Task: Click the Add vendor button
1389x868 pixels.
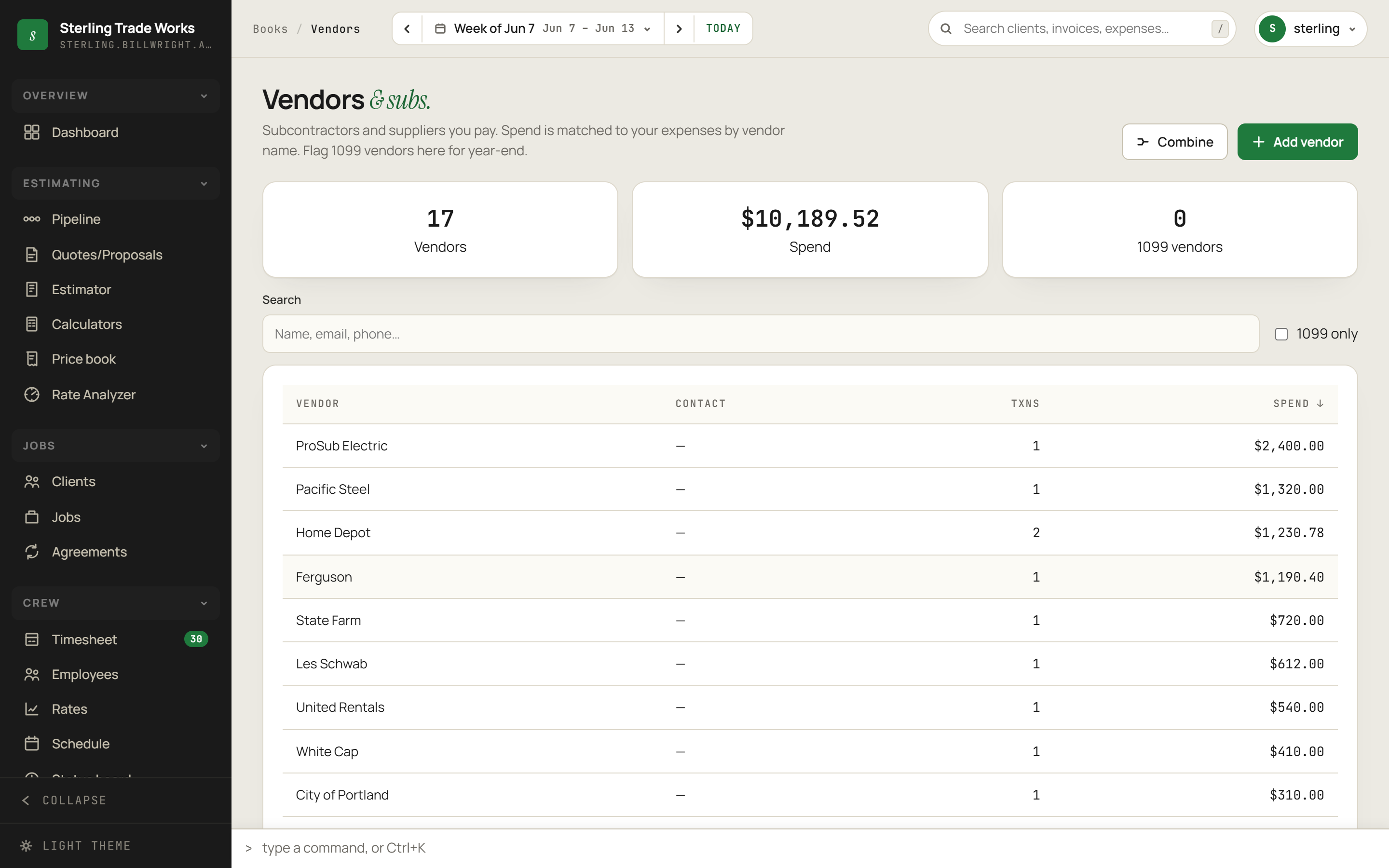Action: click(x=1297, y=142)
